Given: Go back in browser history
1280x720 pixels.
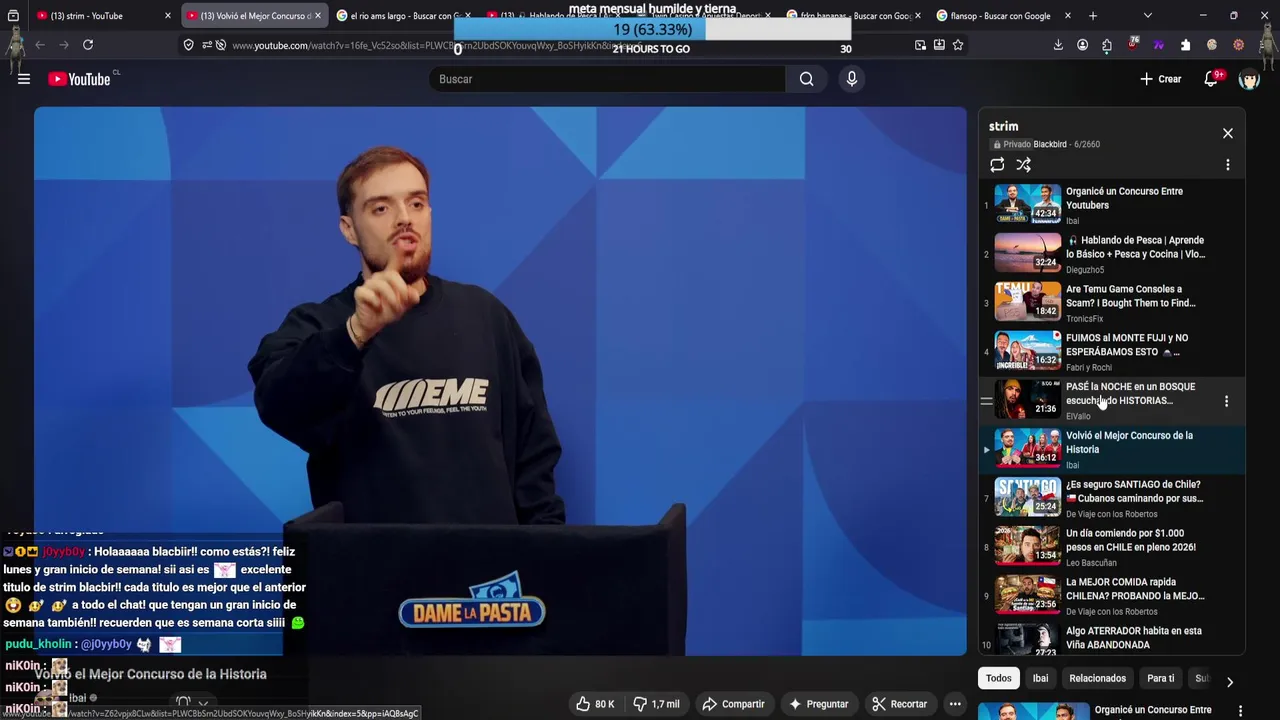Looking at the screenshot, I should (40, 45).
